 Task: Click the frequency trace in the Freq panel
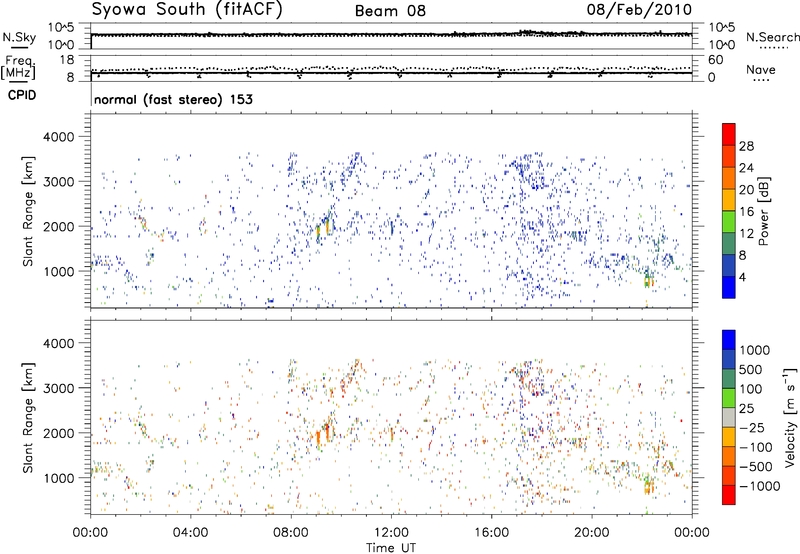391,73
